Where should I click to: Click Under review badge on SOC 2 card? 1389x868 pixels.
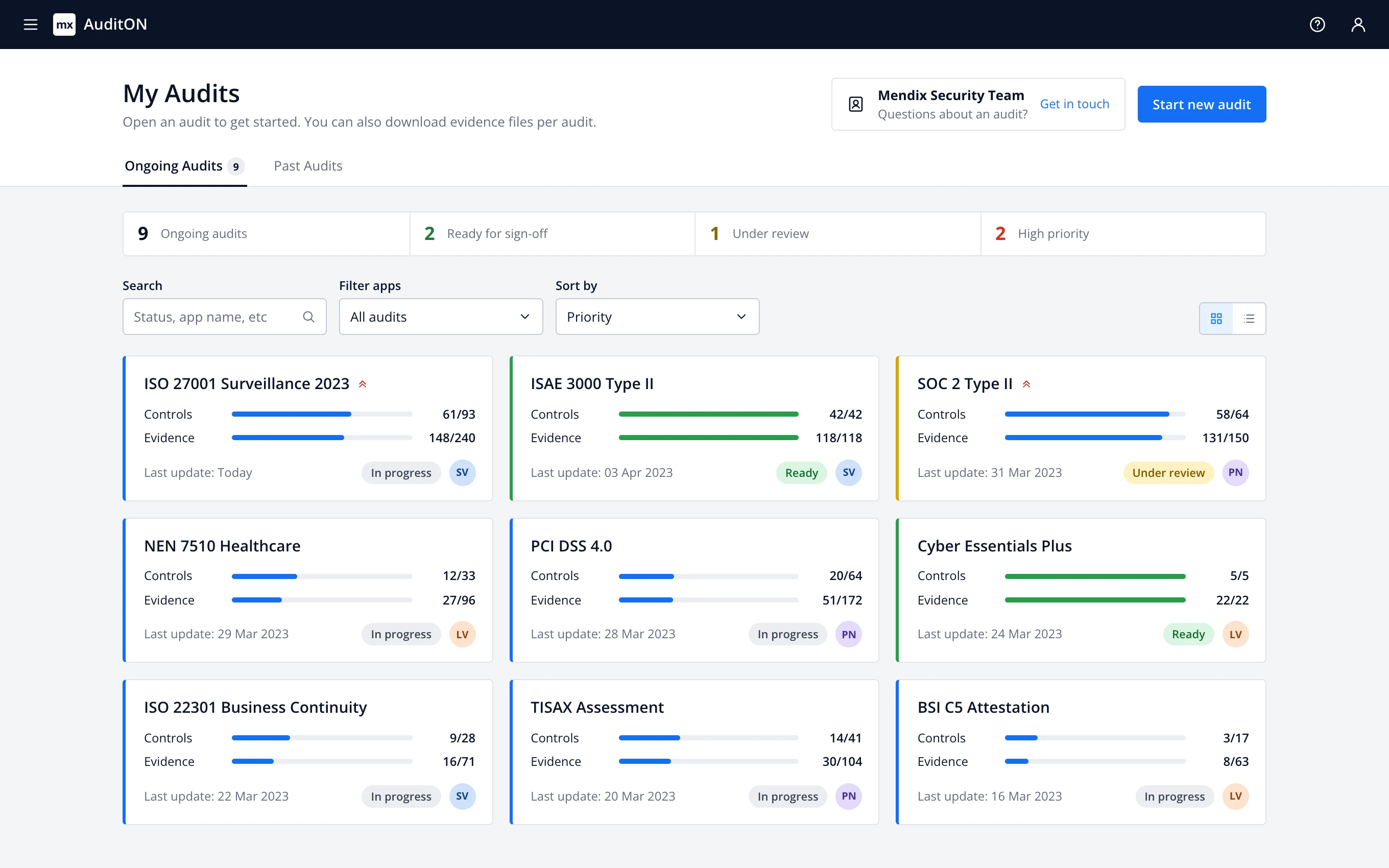pos(1168,472)
